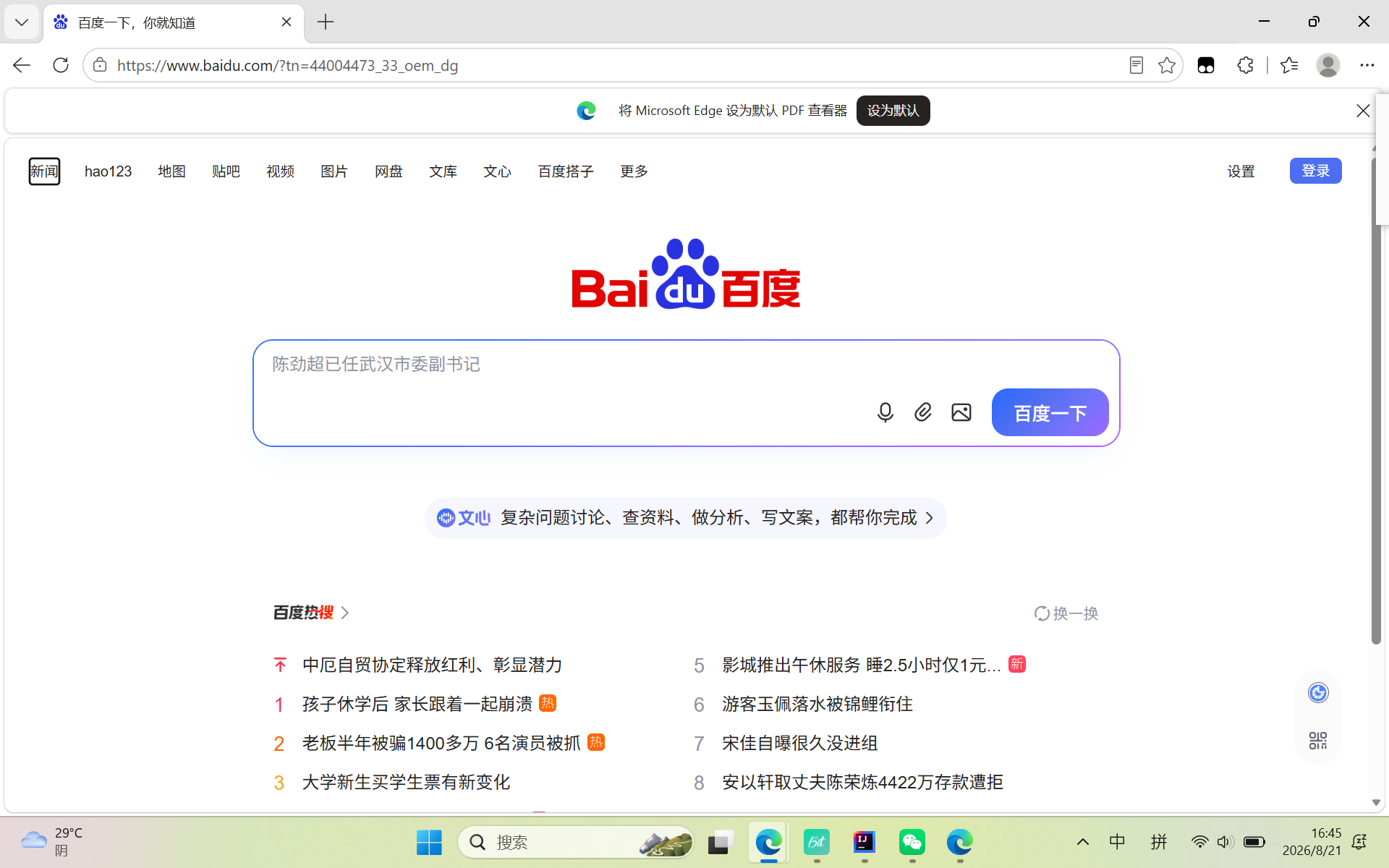Viewport: 1389px width, 868px height.
Task: Open Edge profile avatar
Action: click(1328, 65)
